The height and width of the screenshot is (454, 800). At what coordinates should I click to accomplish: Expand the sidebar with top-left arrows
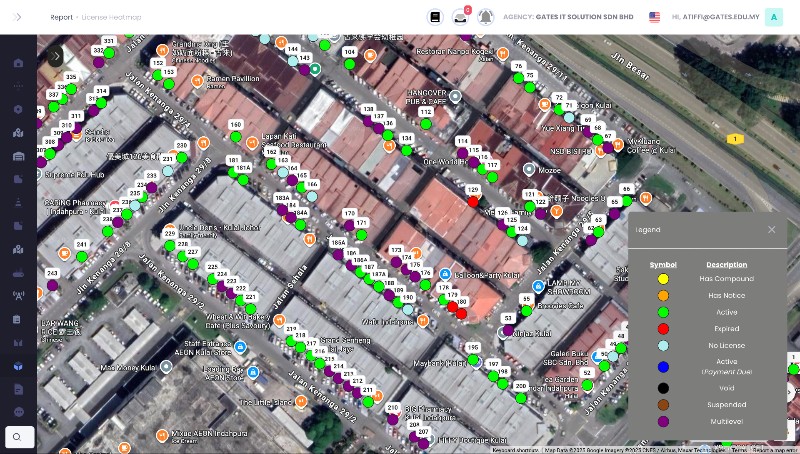pos(18,17)
